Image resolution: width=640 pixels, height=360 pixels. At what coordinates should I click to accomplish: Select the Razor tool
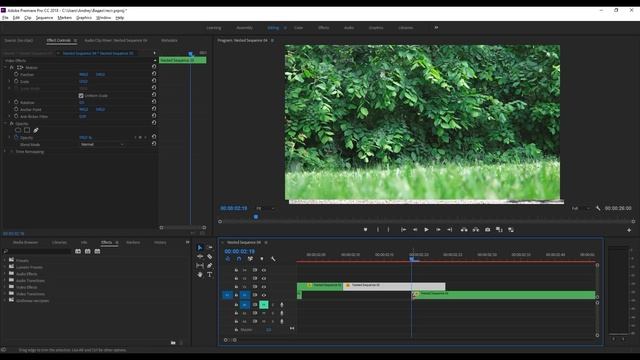click(x=210, y=257)
